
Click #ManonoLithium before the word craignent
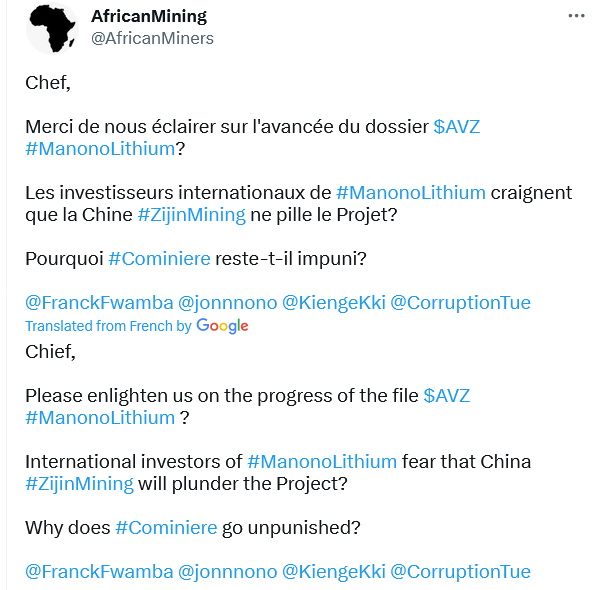[411, 193]
